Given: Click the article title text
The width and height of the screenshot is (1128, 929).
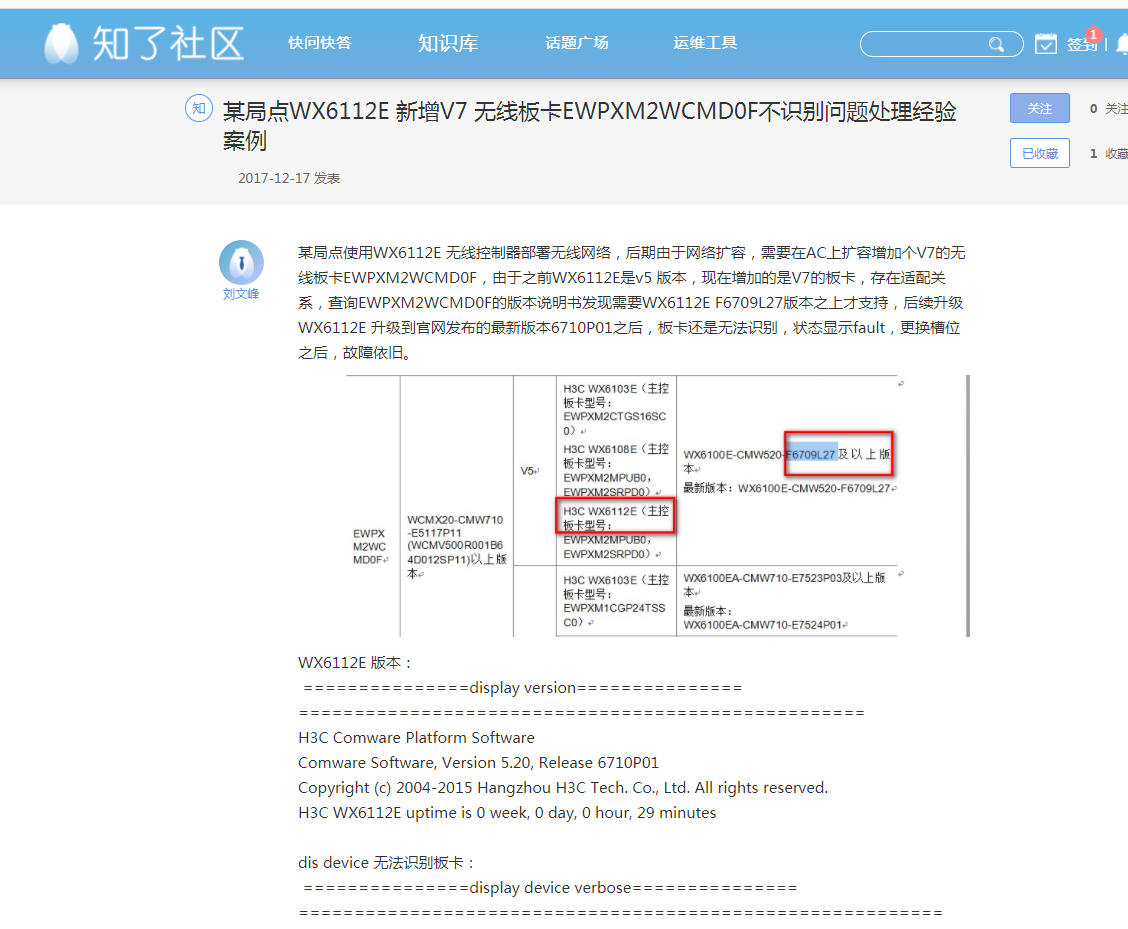Looking at the screenshot, I should click(589, 125).
